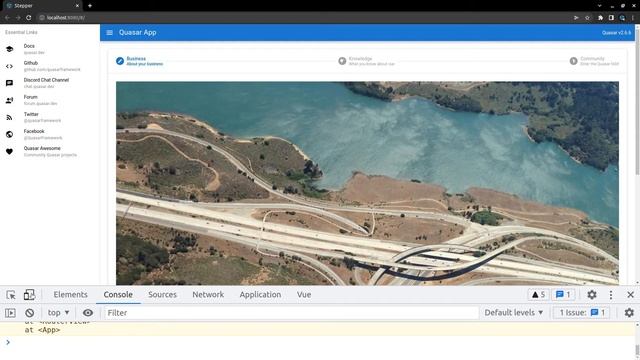Click the Quasar Awesome heart icon
The image size is (640, 360).
[x=9, y=152]
